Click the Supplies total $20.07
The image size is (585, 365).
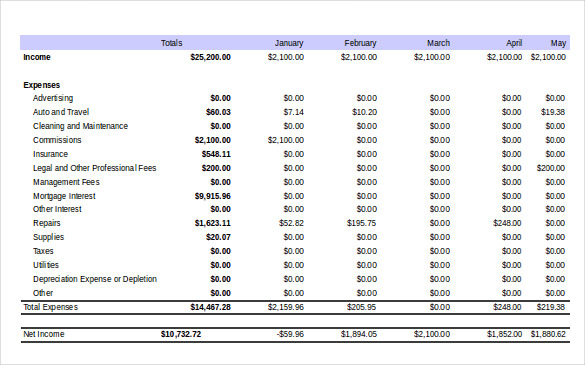click(x=218, y=237)
